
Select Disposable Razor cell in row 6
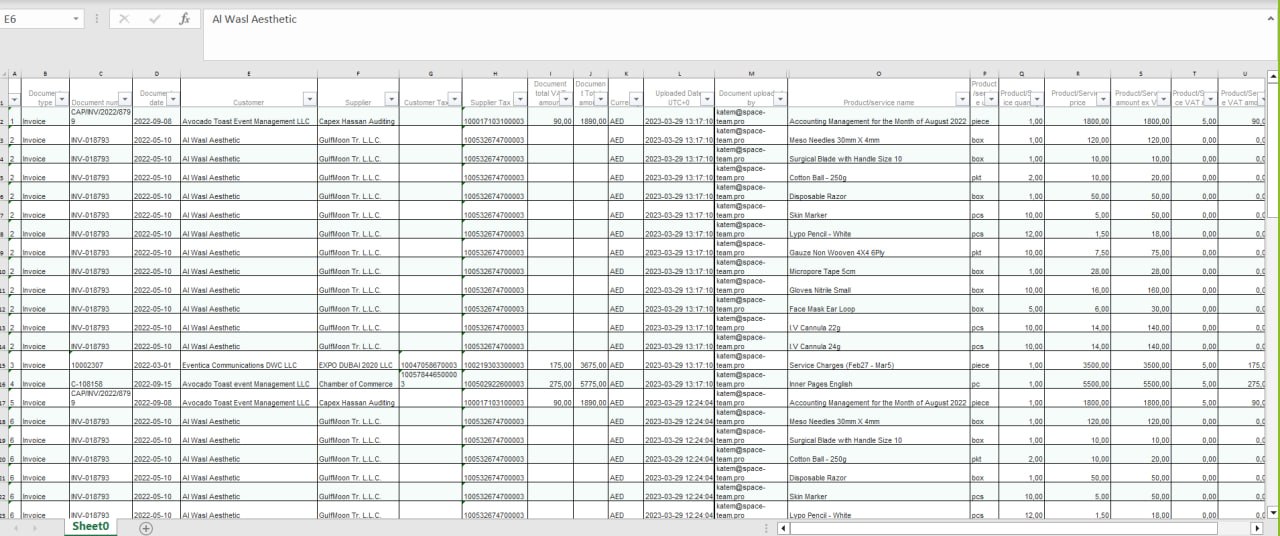(878, 191)
